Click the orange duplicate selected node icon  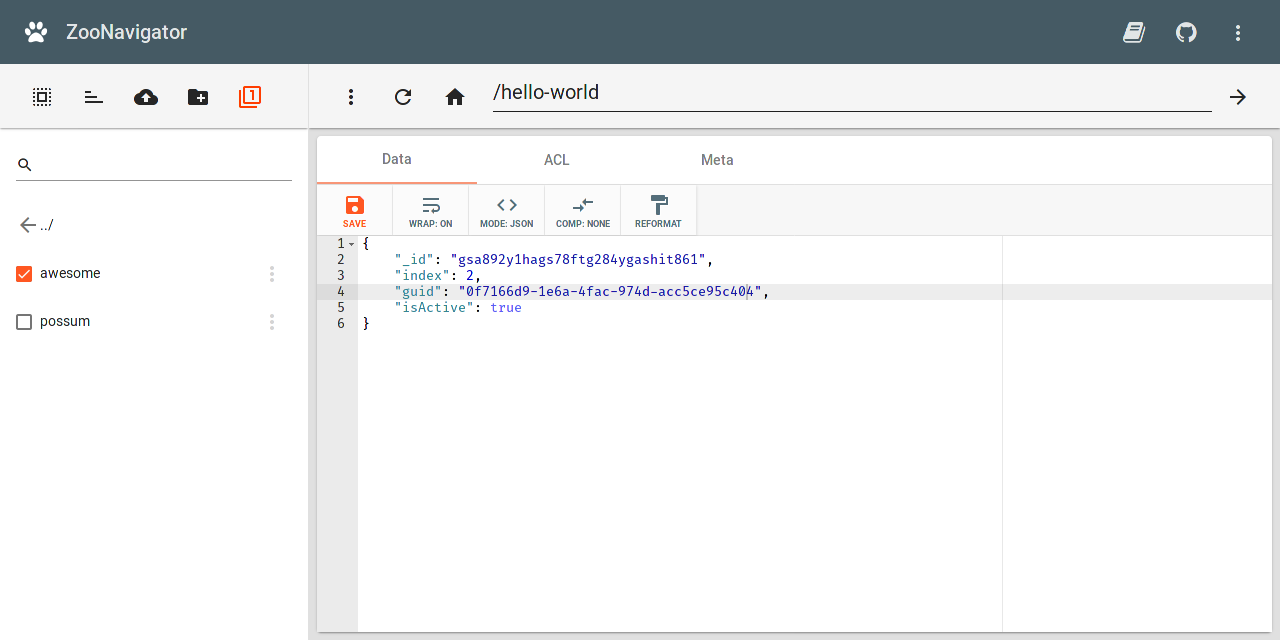[x=250, y=97]
